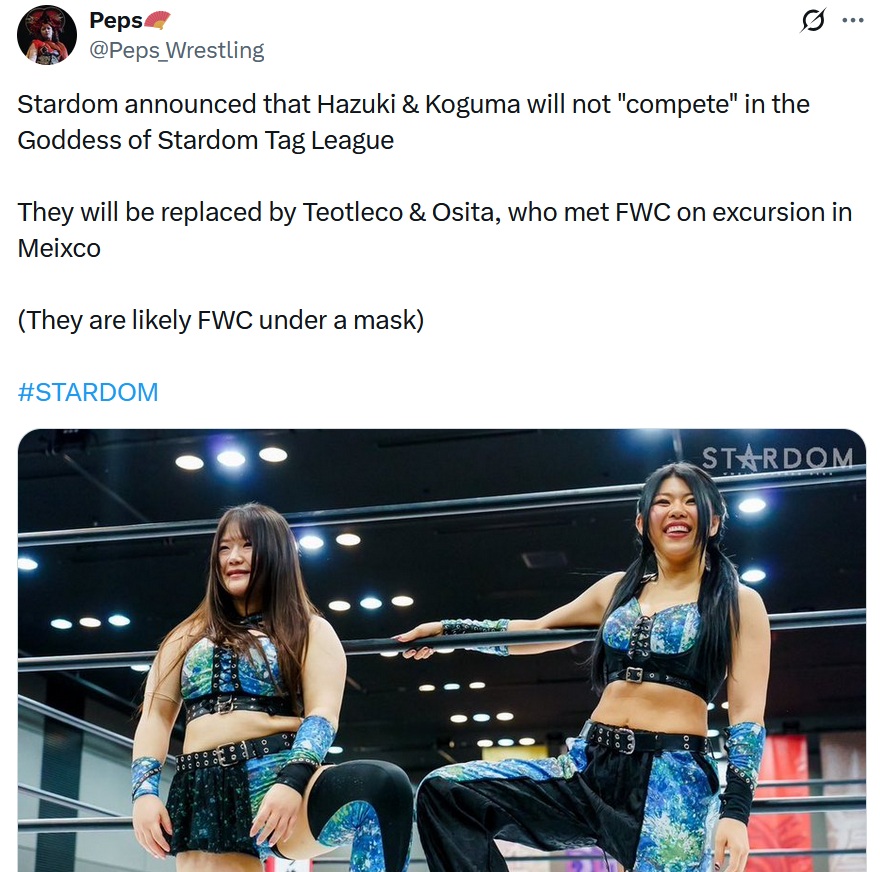Click the fan emoji beside Peps
880x872 pixels.
click(x=157, y=20)
